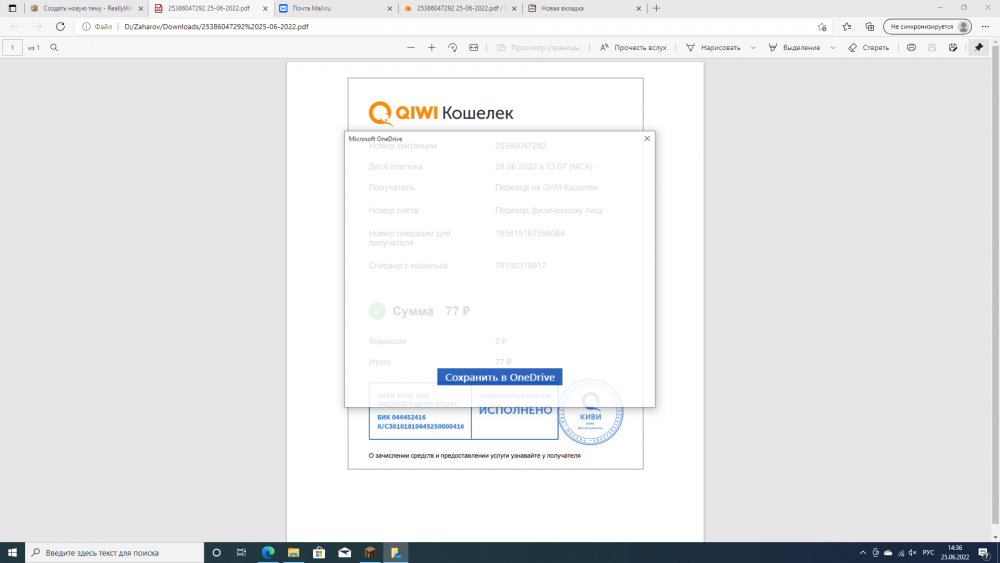Close the Microsoft OneDrive dialog
This screenshot has height=563, width=1000.
(647, 138)
